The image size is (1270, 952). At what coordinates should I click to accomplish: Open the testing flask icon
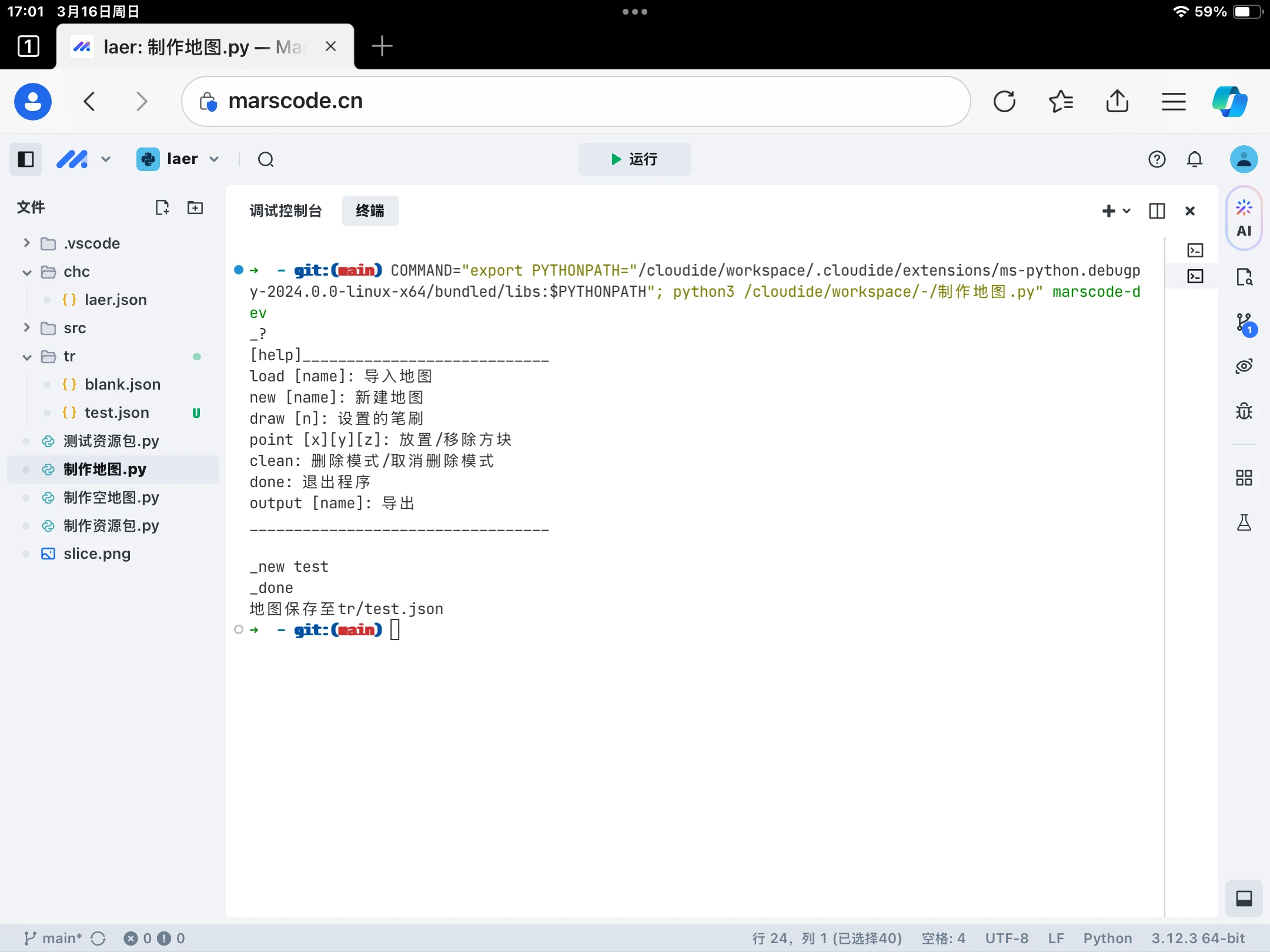tap(1244, 522)
